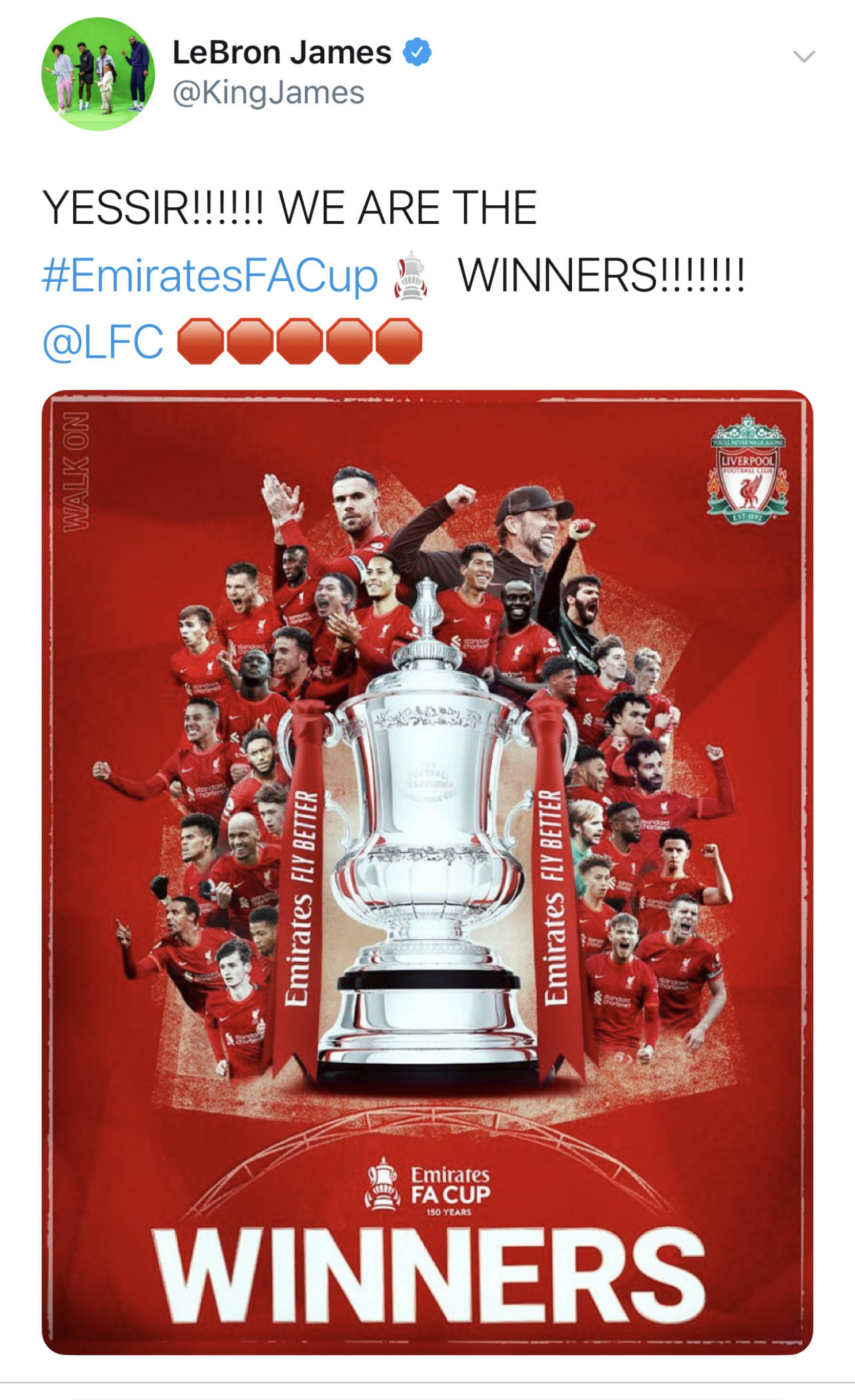Open LeBron James profile avatar

coord(99,74)
